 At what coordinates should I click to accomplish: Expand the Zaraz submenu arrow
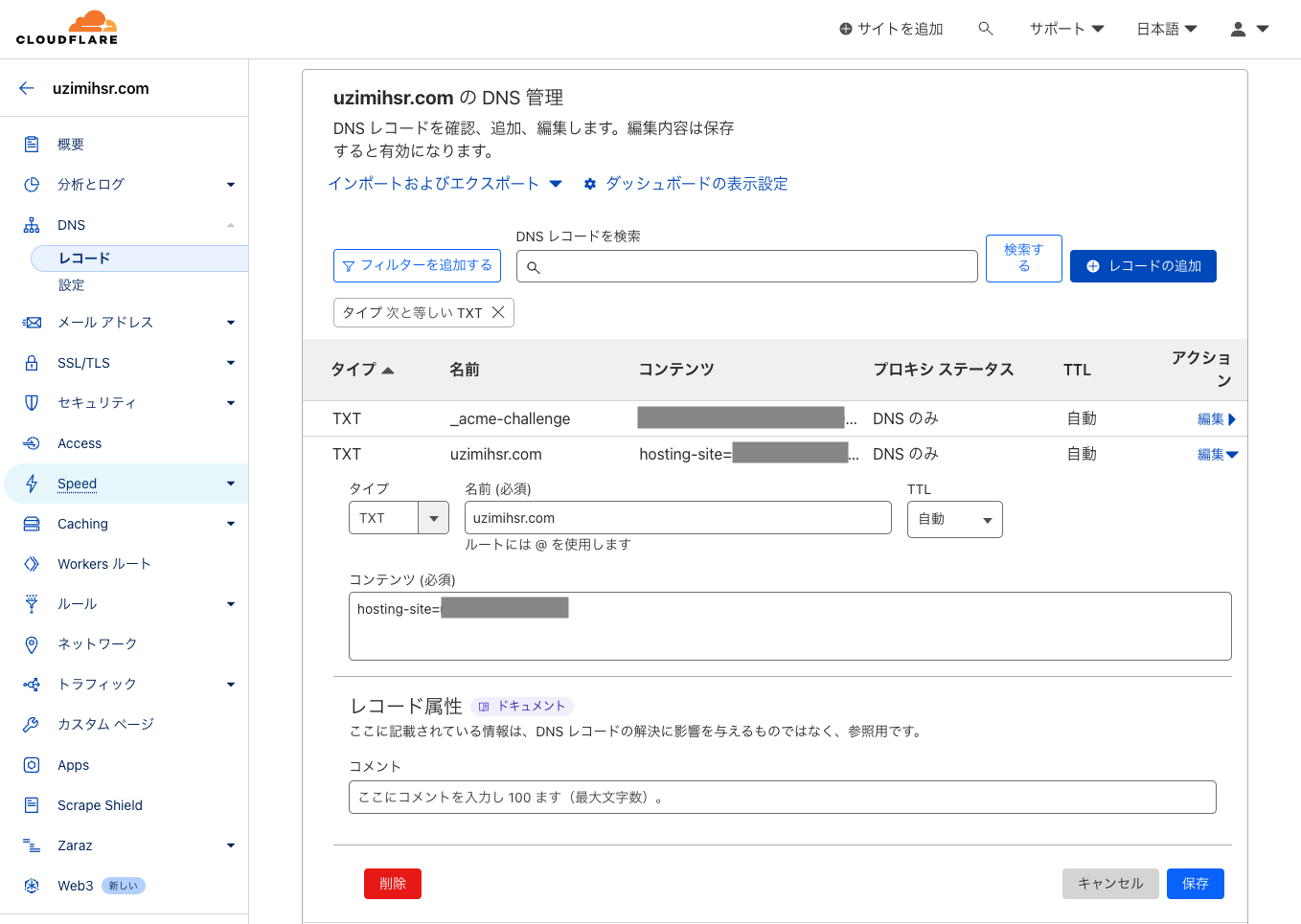[231, 845]
